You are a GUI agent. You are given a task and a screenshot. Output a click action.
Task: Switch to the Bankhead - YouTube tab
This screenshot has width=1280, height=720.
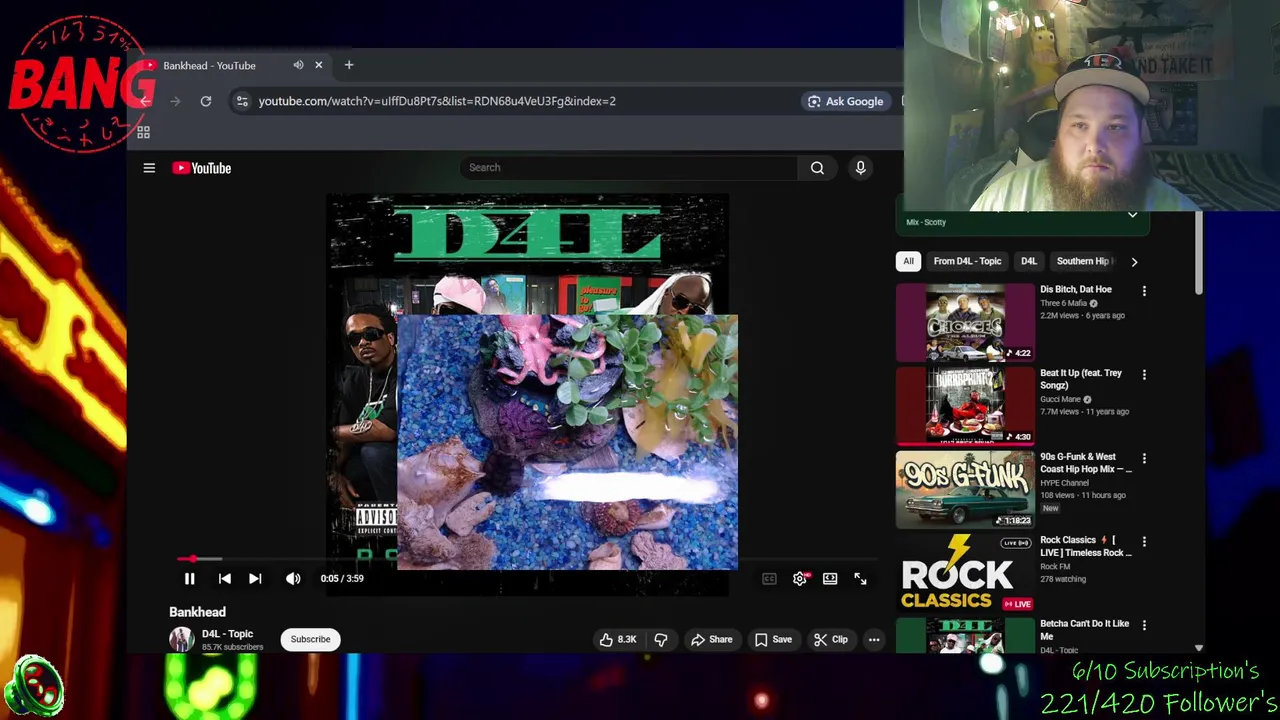(x=209, y=65)
